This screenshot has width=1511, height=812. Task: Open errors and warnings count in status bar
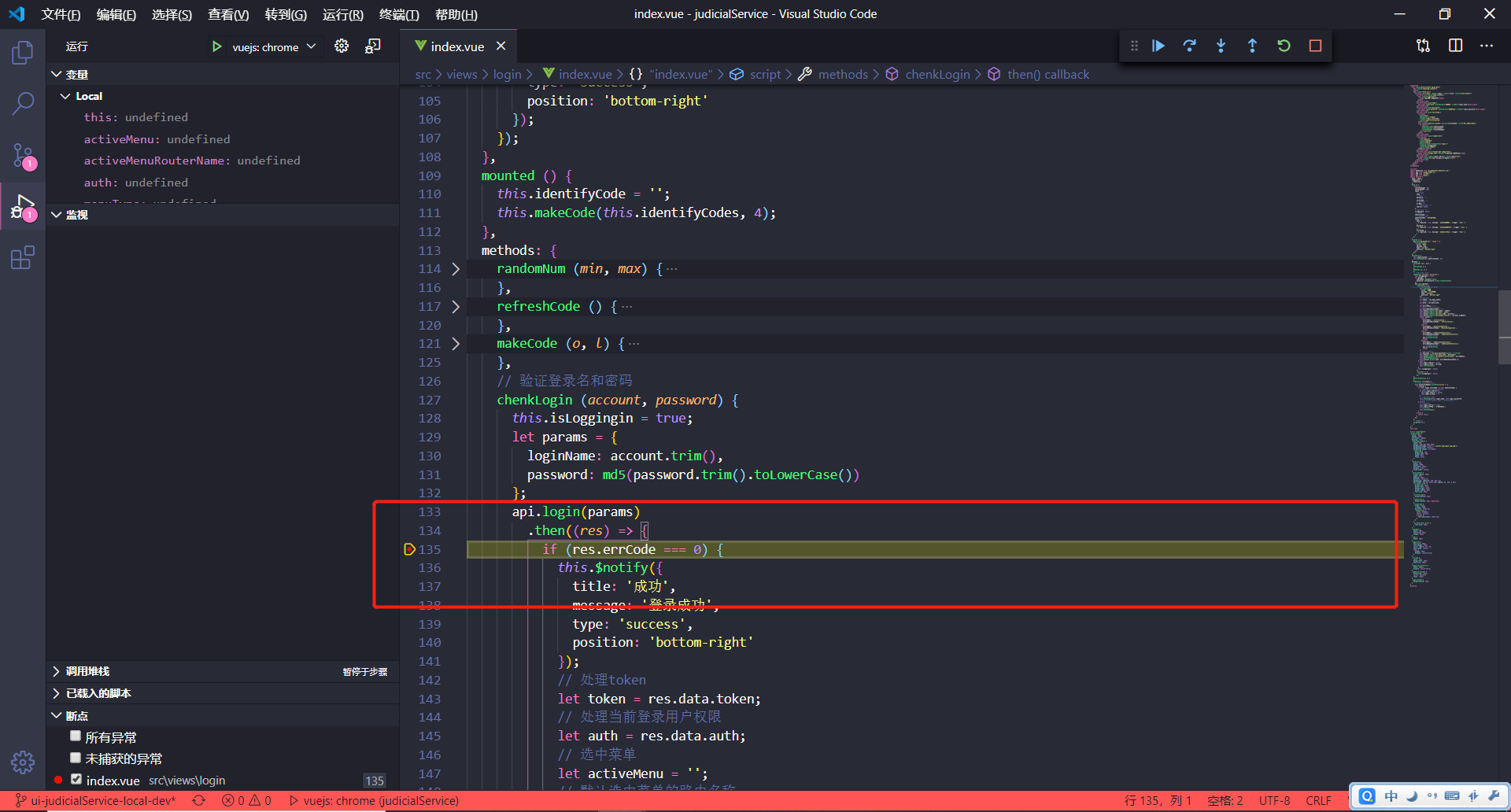pyautogui.click(x=246, y=801)
